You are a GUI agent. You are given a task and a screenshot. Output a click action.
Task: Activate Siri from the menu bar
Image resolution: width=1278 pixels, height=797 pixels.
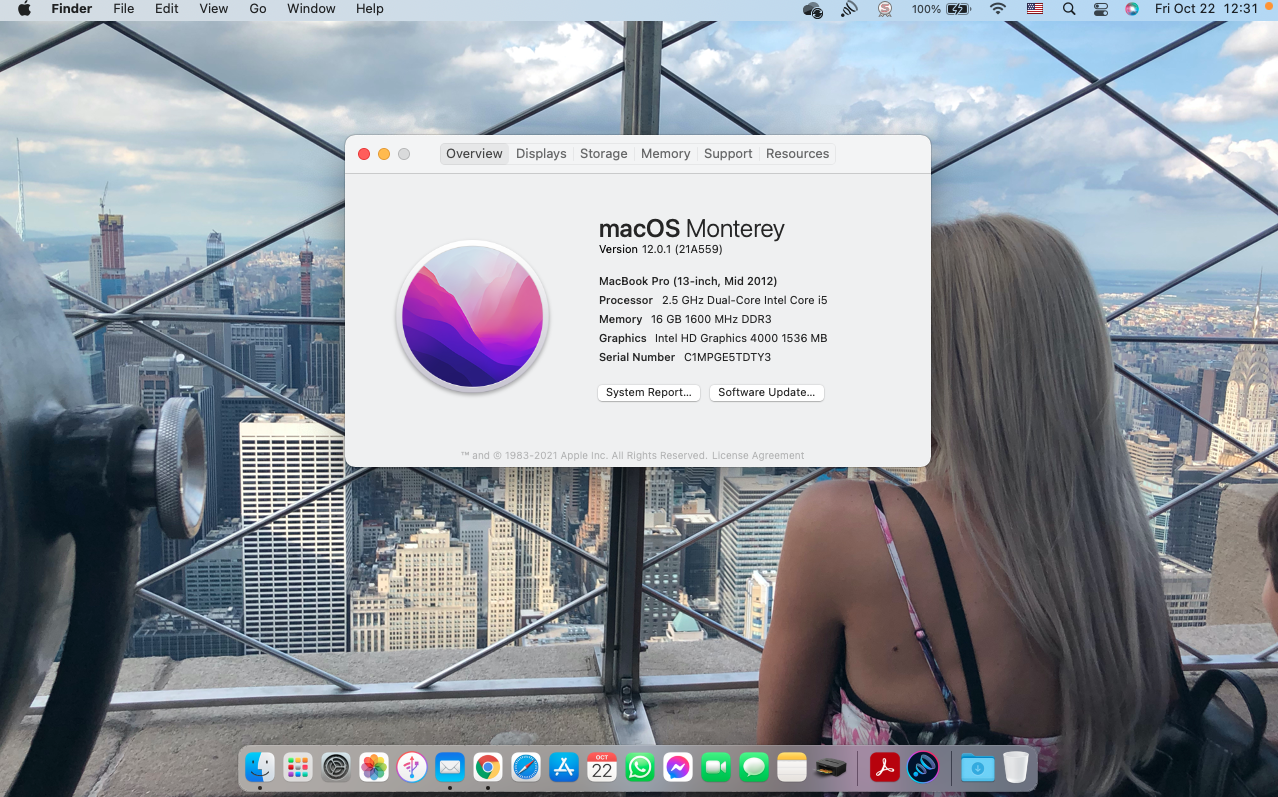pyautogui.click(x=1131, y=9)
